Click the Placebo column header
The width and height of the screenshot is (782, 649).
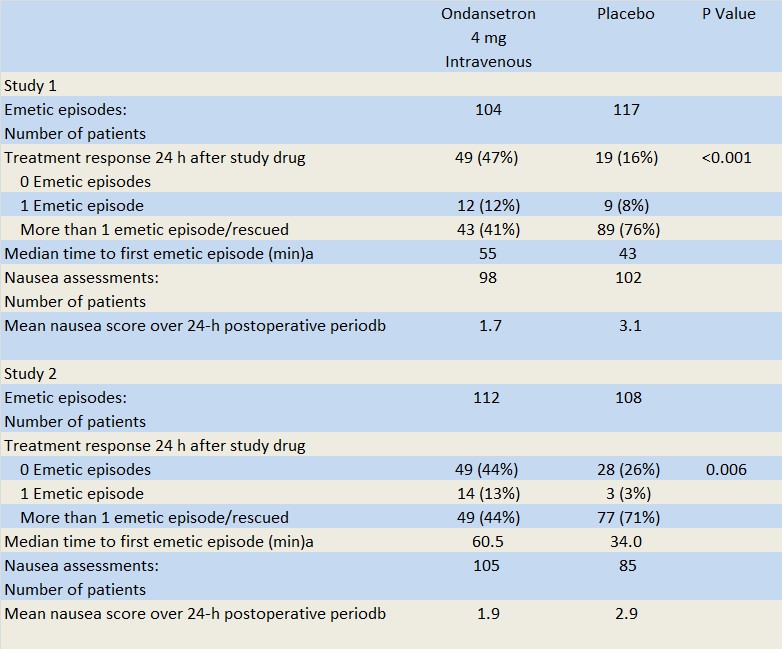626,14
